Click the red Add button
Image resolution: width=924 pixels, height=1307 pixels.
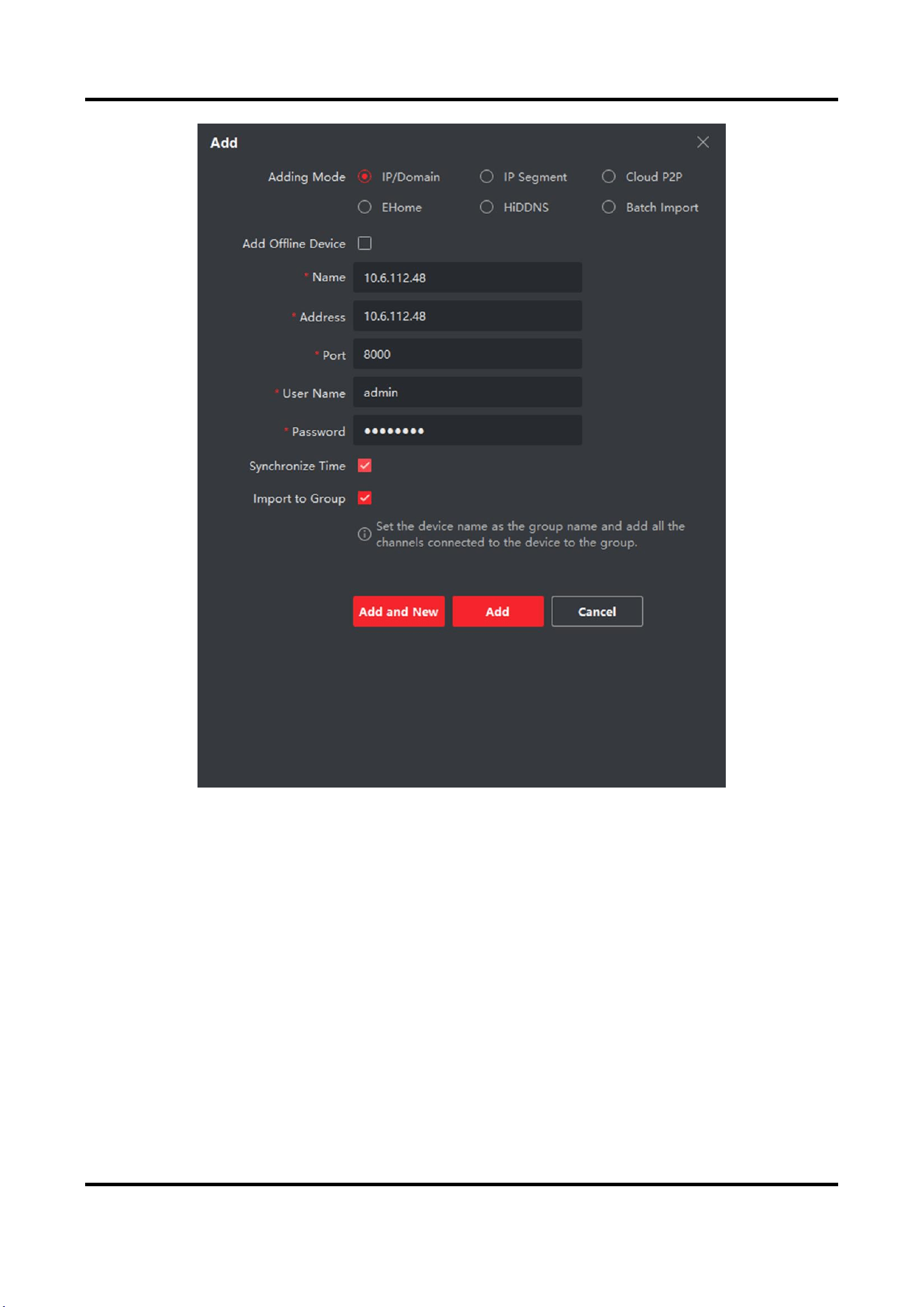coord(498,612)
